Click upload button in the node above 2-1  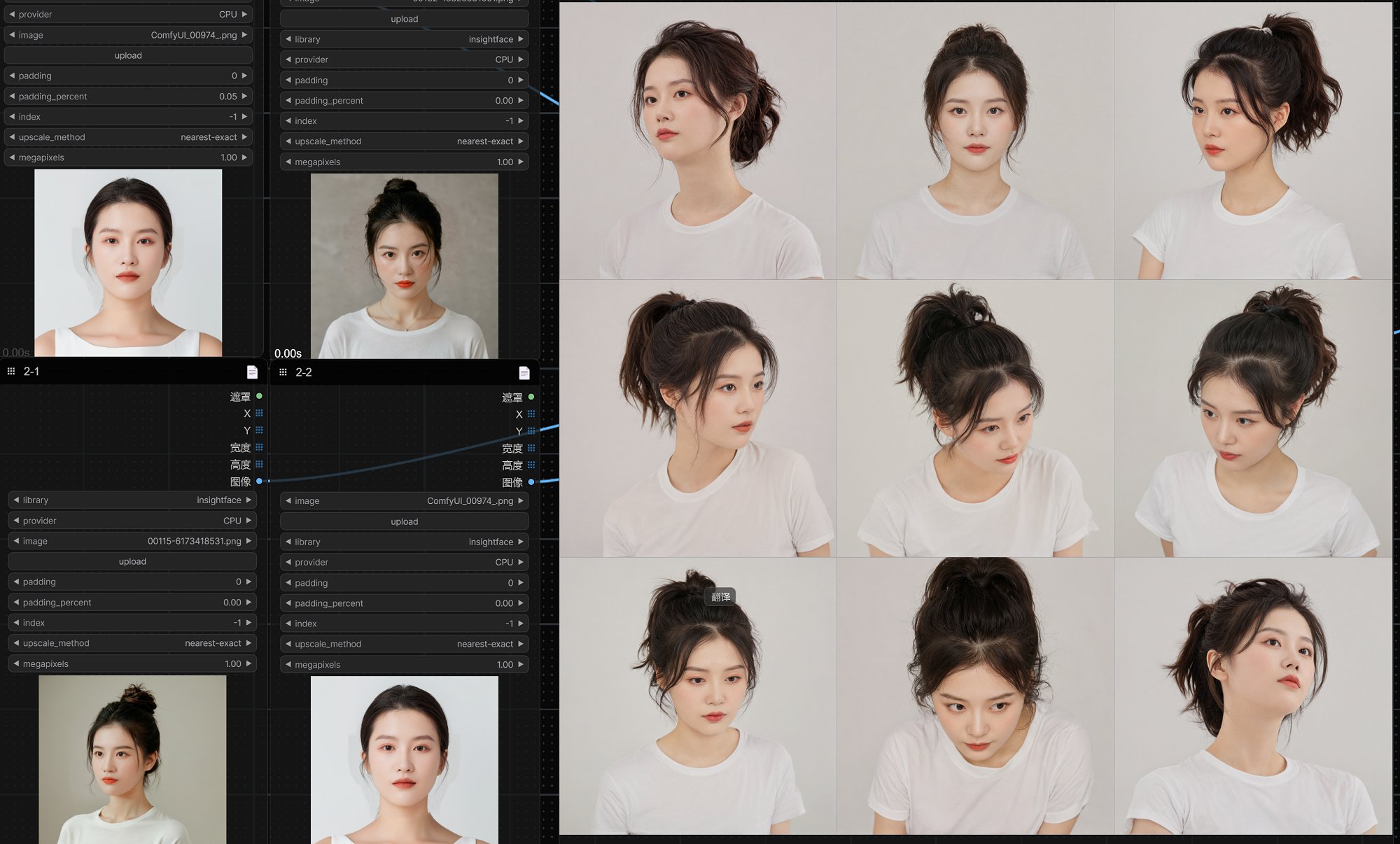click(x=128, y=55)
